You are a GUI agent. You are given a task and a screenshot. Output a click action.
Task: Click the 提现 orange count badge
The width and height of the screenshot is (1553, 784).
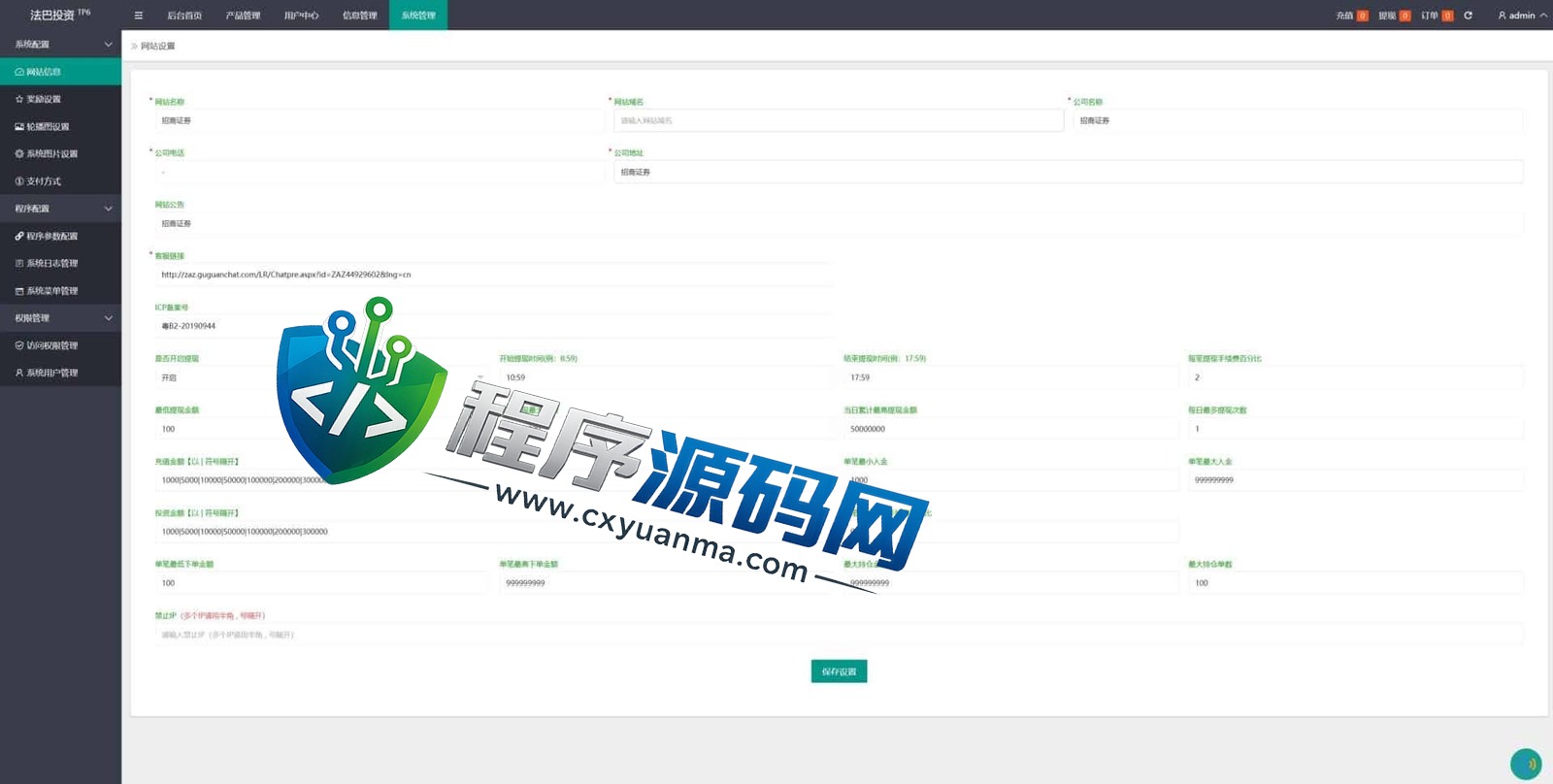pyautogui.click(x=1404, y=16)
